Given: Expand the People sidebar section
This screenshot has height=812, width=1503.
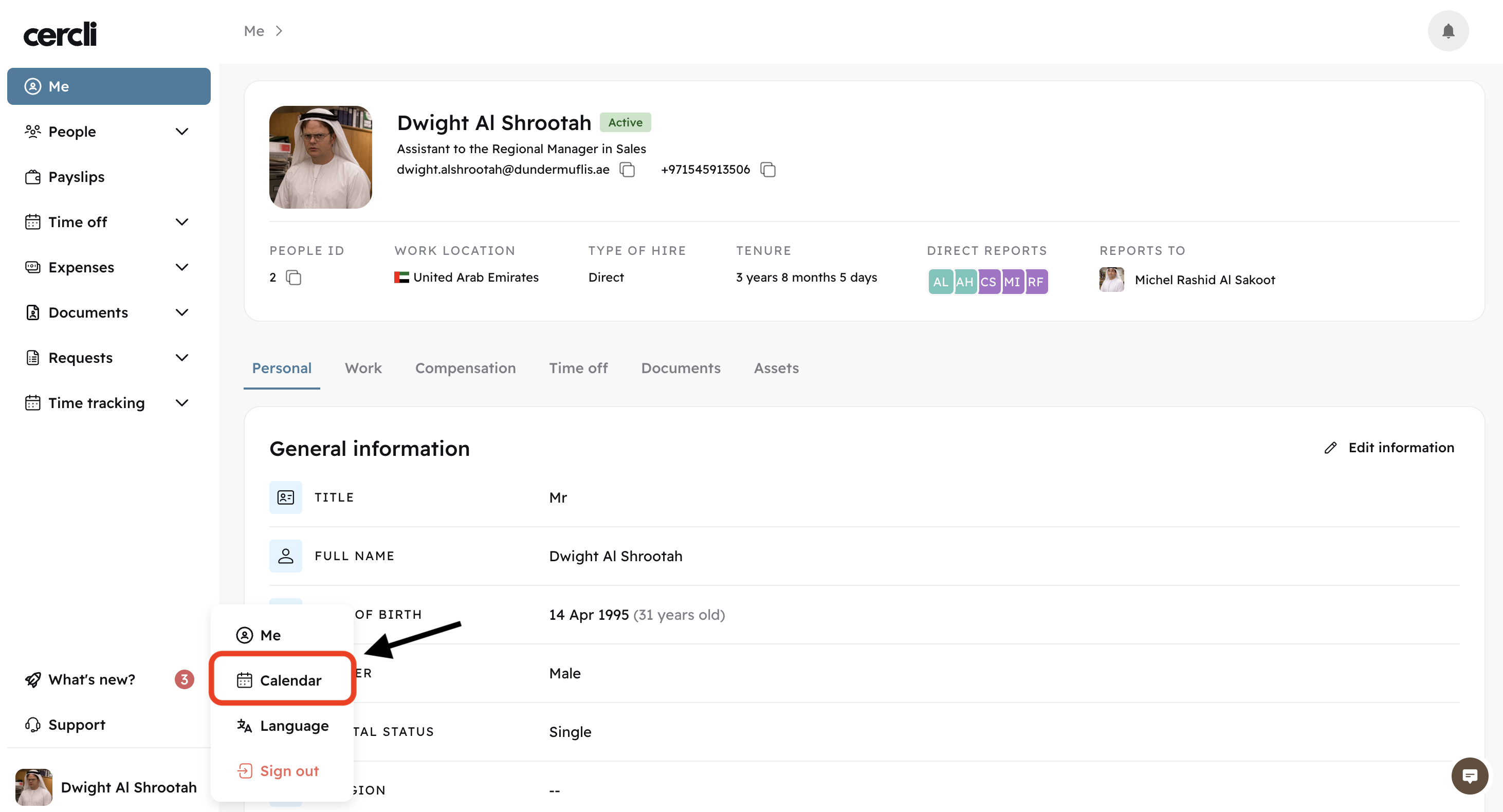Looking at the screenshot, I should [182, 132].
